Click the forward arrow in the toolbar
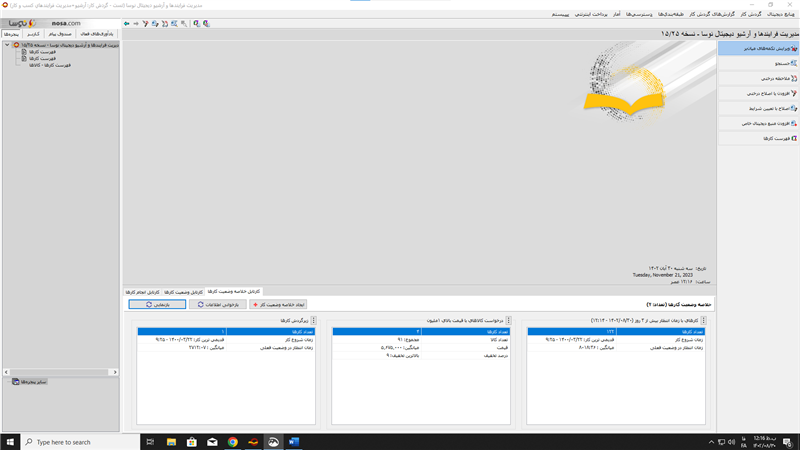Image resolution: width=800 pixels, height=450 pixels. coord(136,24)
